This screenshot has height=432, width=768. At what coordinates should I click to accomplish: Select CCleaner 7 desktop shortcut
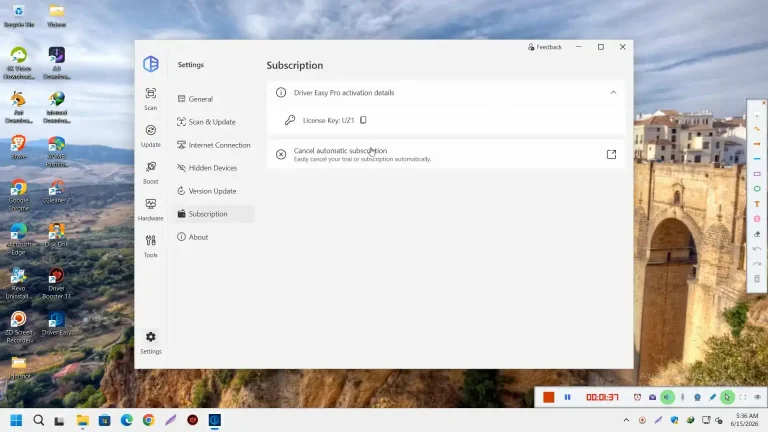(56, 192)
